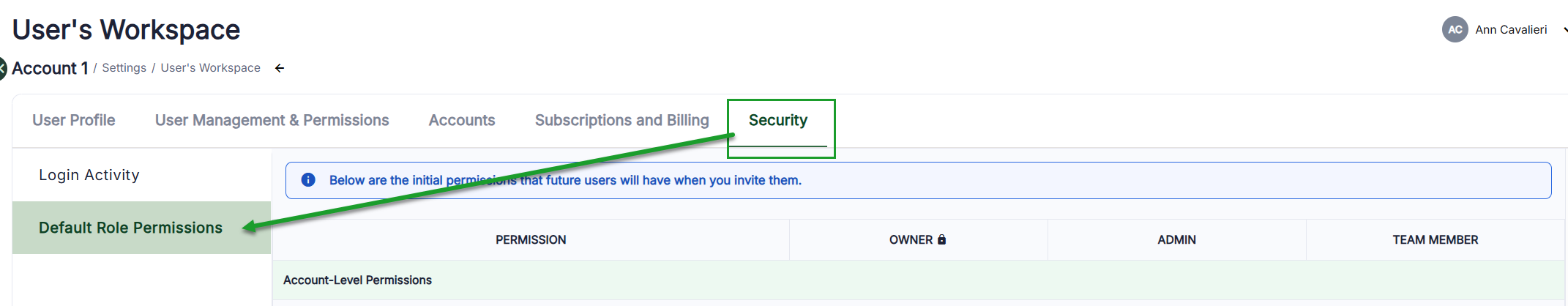1568x306 pixels.
Task: Switch to the User Profile tab
Action: coord(74,120)
